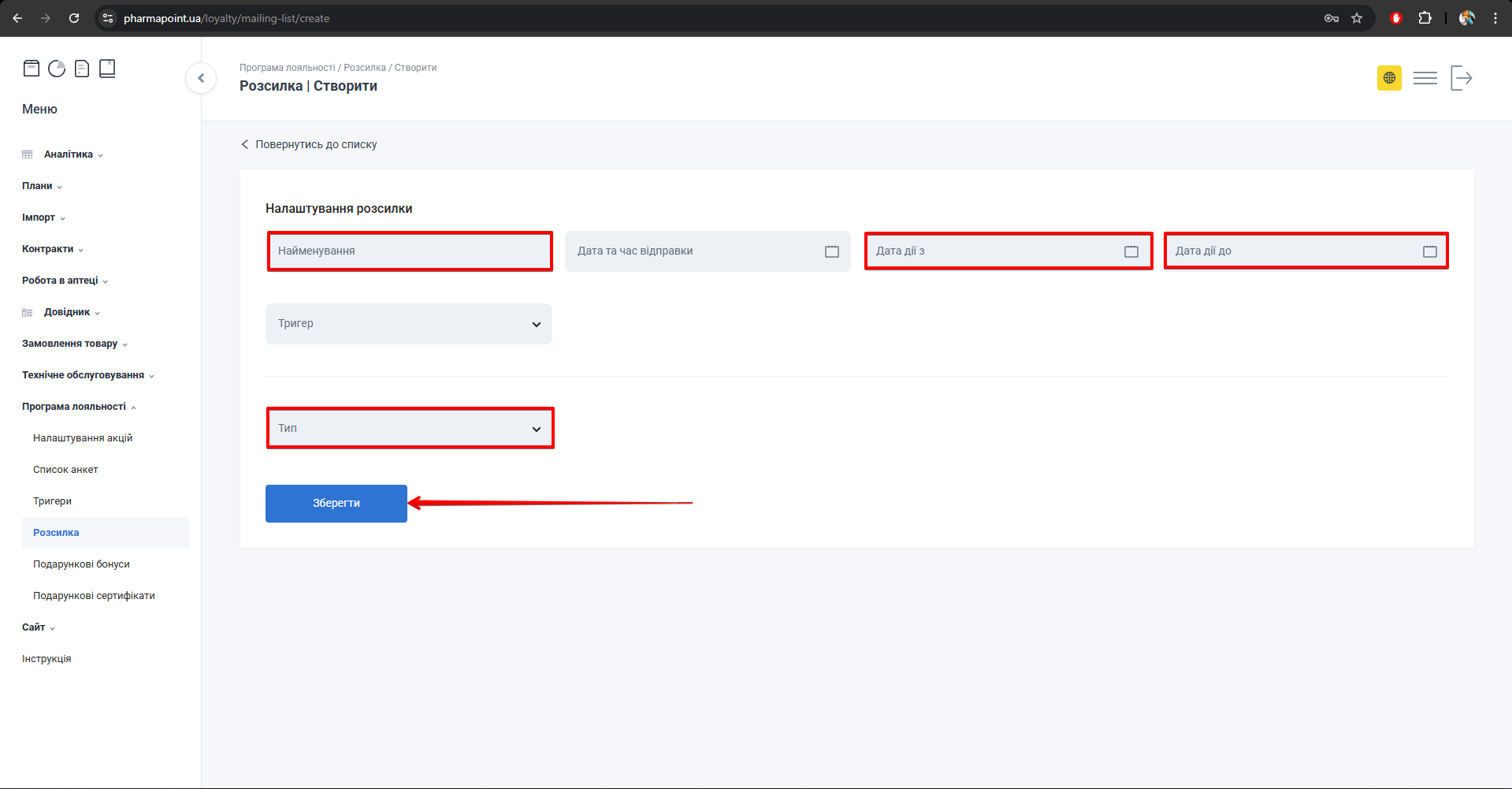Open Тригери in the sidebar

click(x=52, y=501)
